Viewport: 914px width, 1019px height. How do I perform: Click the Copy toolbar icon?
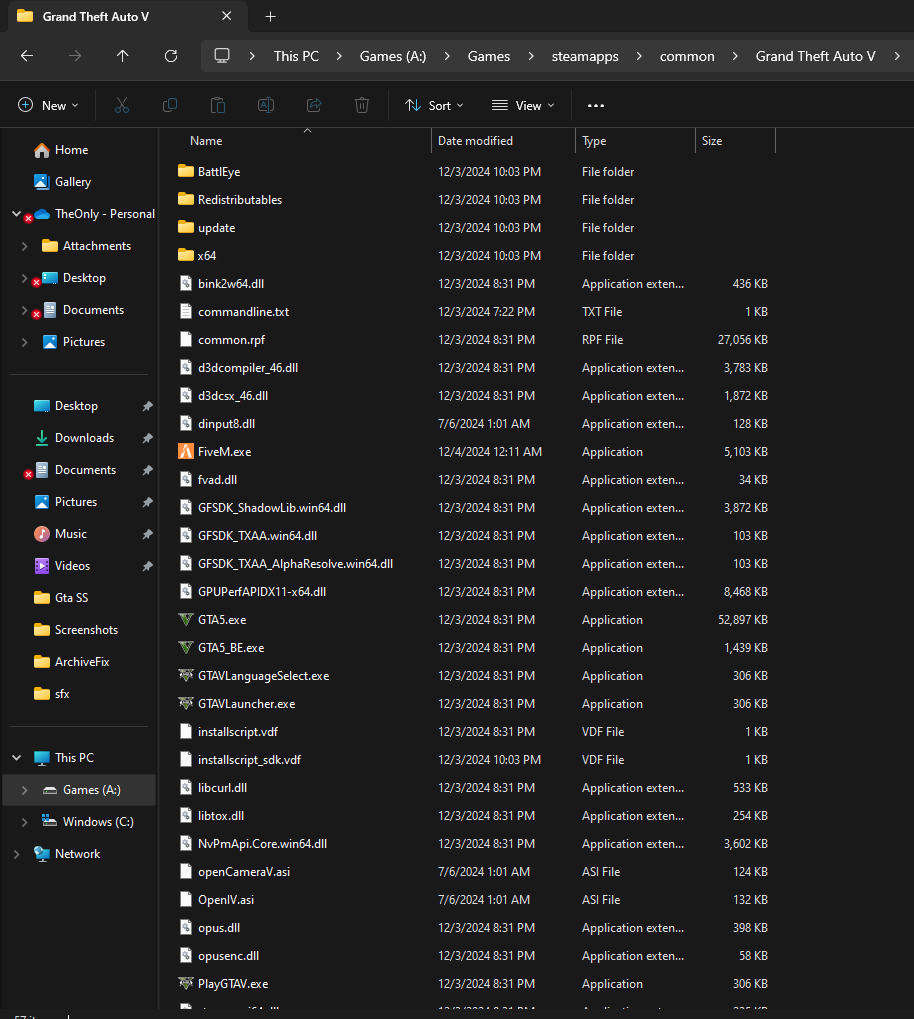(170, 105)
